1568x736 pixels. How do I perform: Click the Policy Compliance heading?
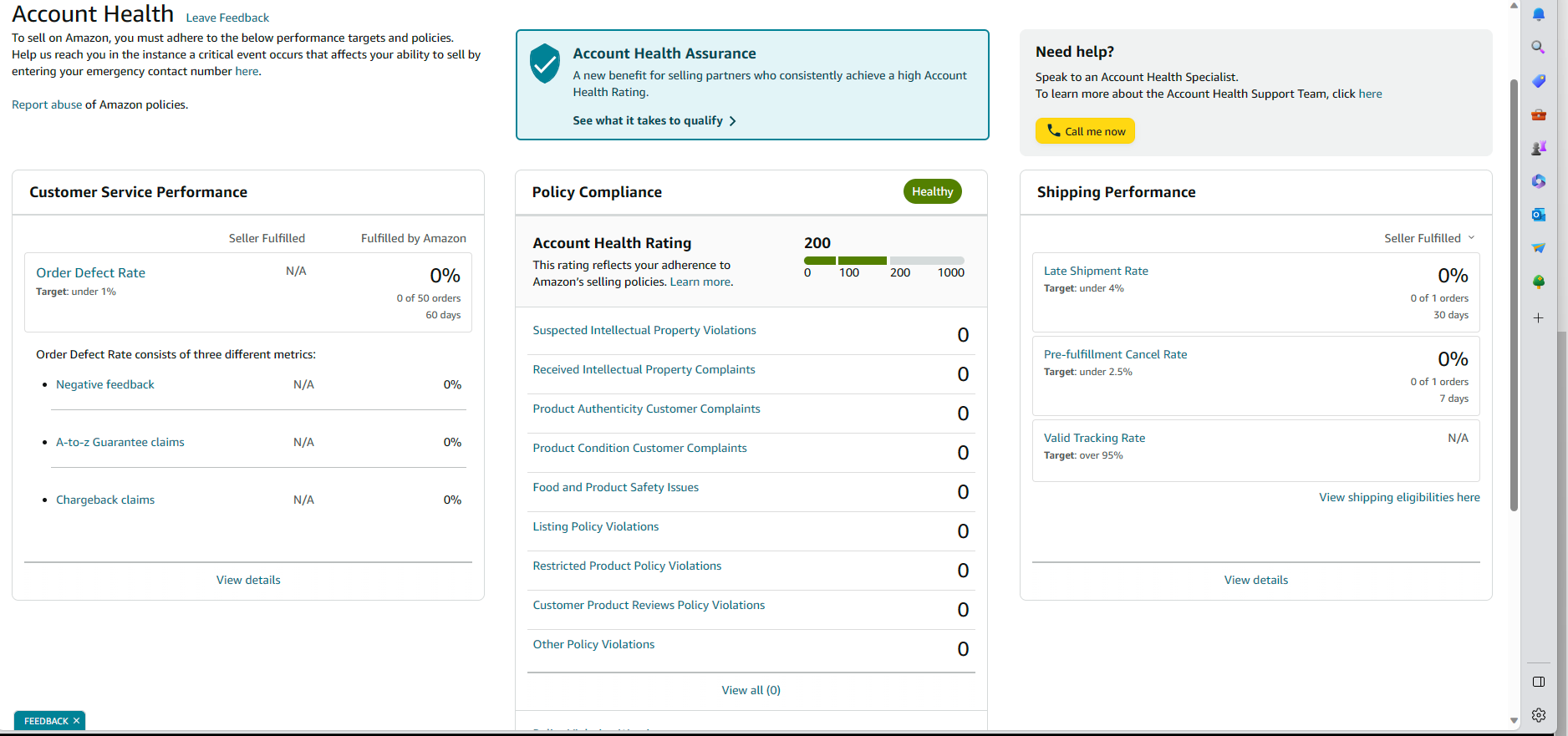click(x=597, y=192)
